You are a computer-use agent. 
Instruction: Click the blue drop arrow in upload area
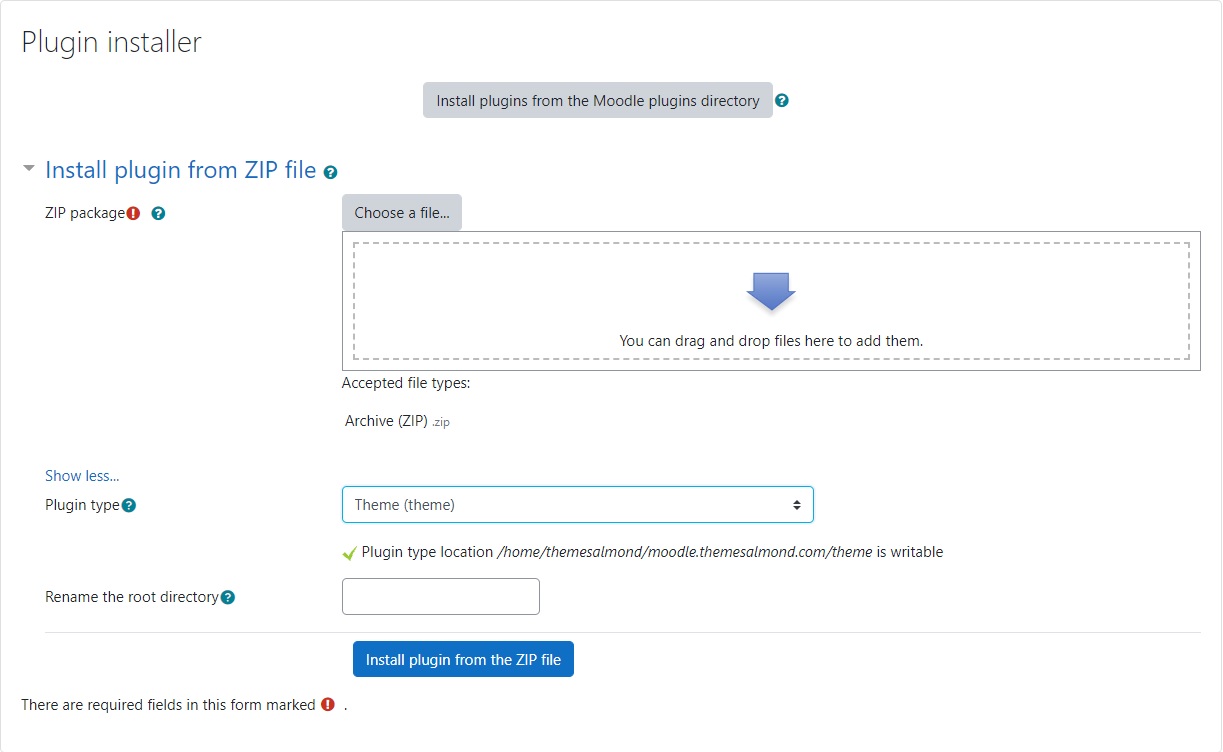point(771,291)
